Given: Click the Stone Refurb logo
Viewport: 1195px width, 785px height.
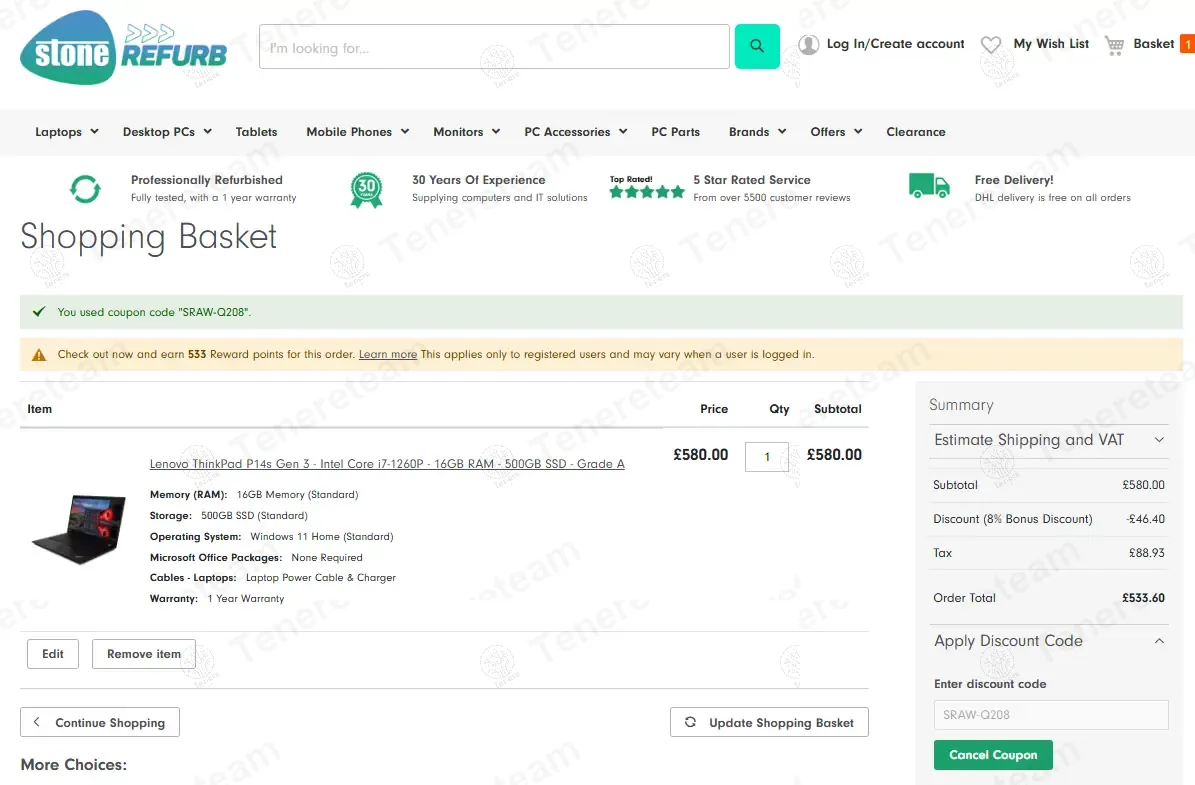Looking at the screenshot, I should point(123,47).
